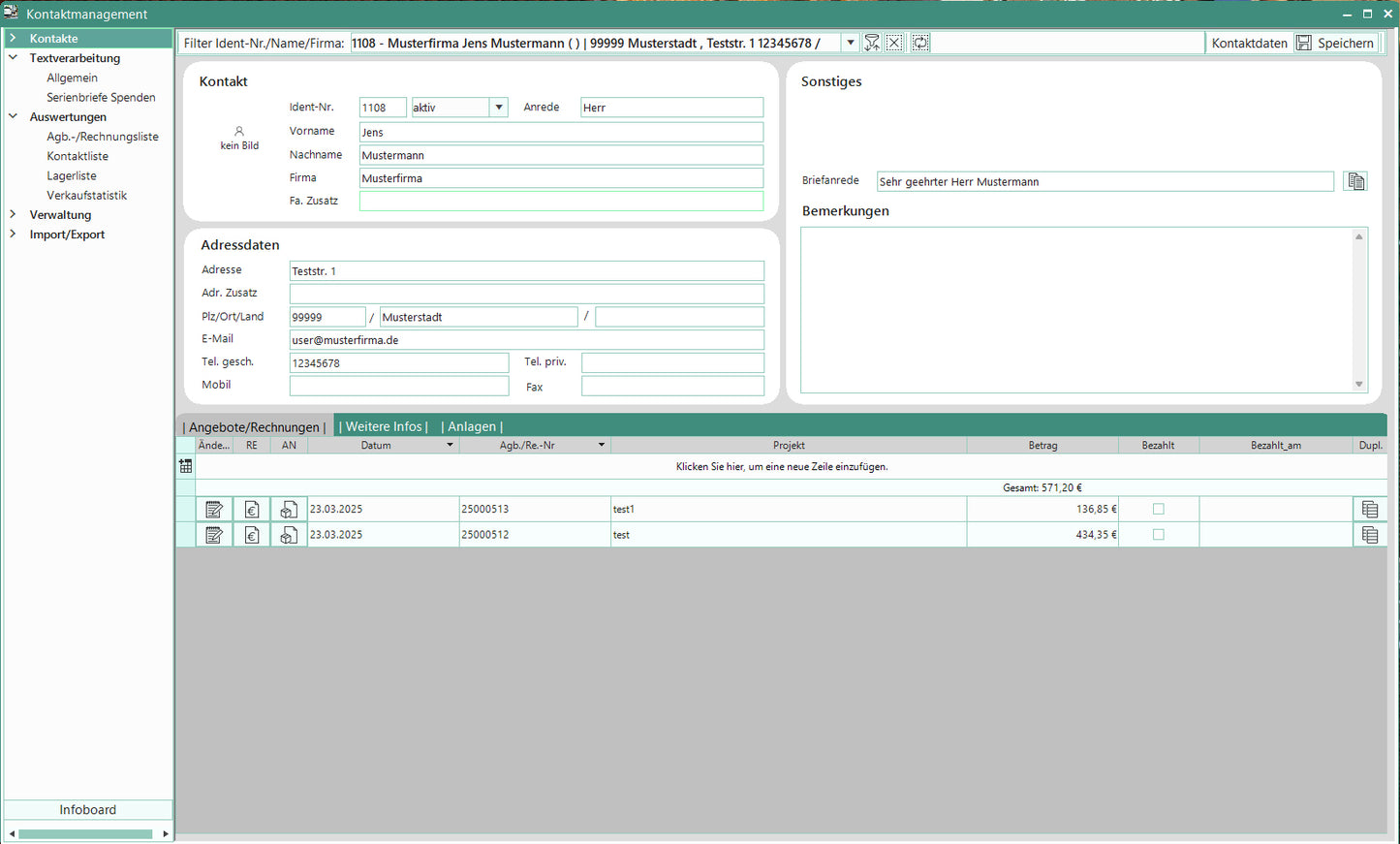Duplicate the entry for project test1
The height and width of the screenshot is (844, 1400).
click(1369, 510)
